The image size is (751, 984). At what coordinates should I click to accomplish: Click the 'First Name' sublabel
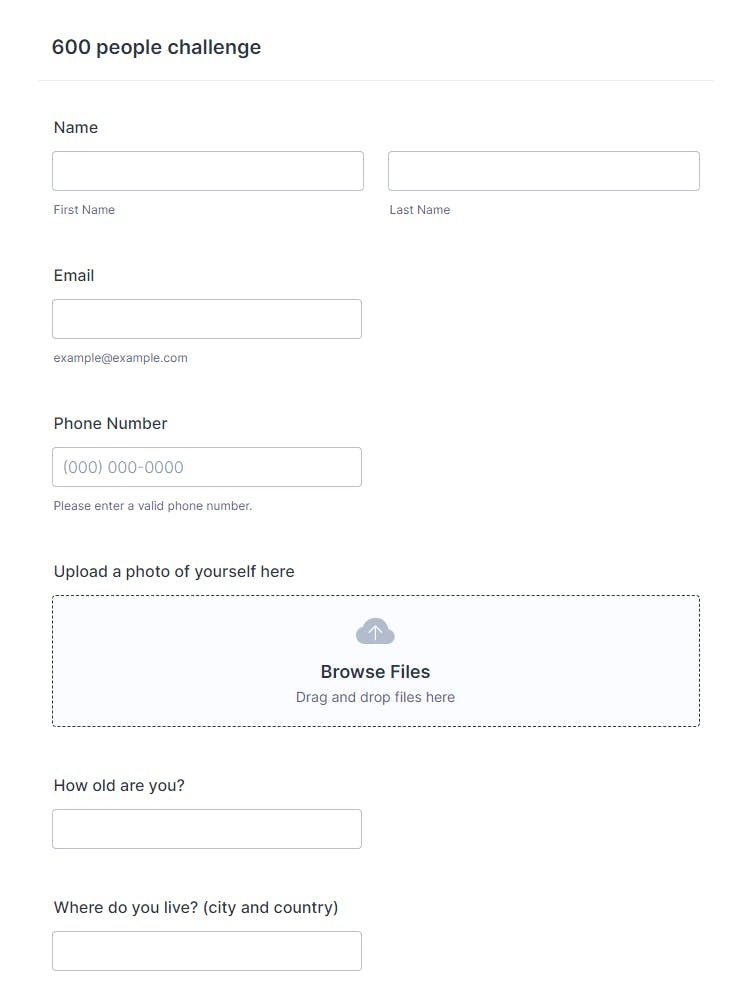tap(84, 210)
